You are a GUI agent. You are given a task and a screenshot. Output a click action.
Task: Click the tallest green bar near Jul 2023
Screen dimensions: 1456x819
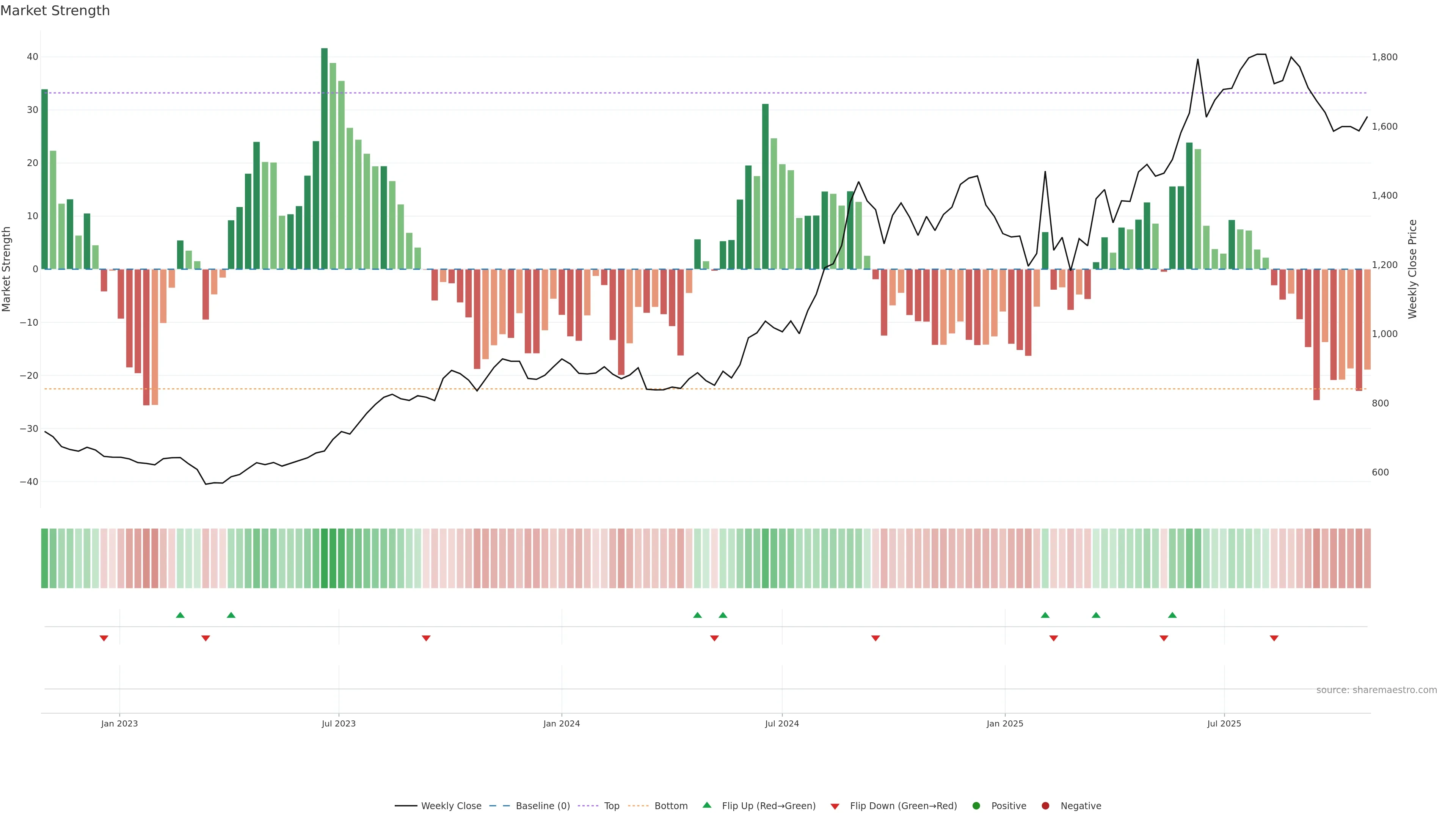point(325,158)
